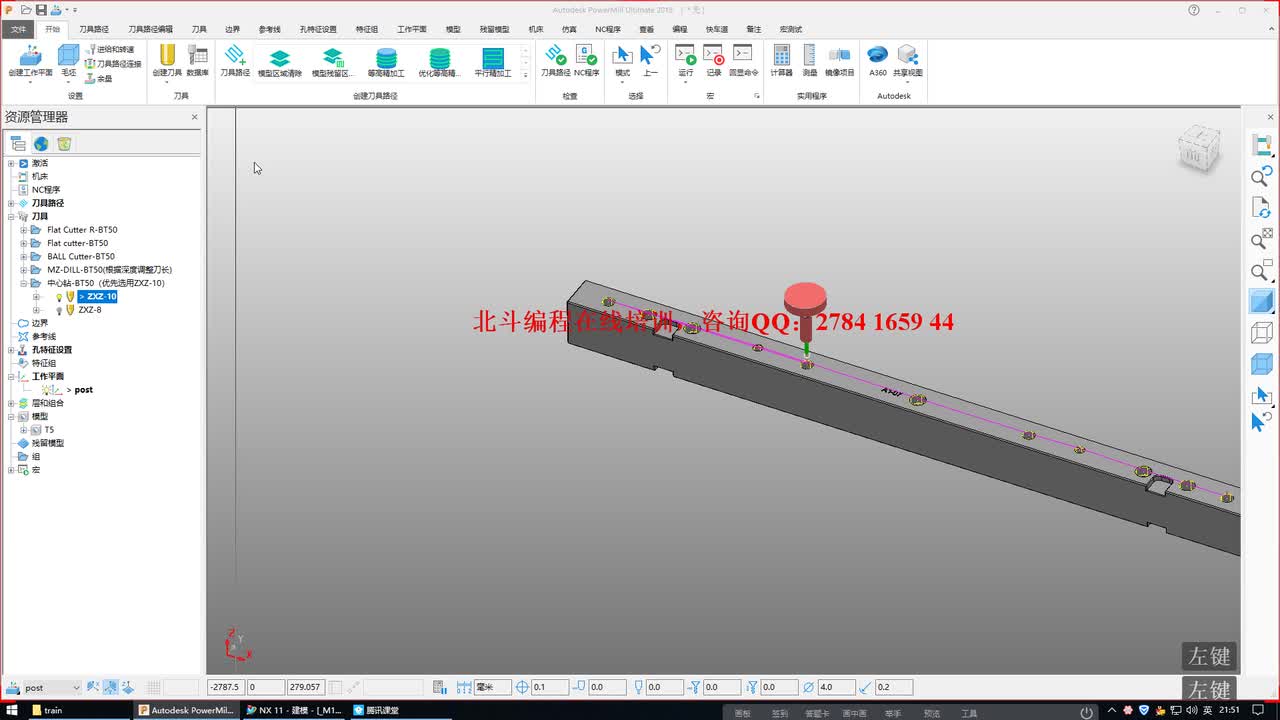Viewport: 1280px width, 720px height.
Task: Switch explorer to the globe tab
Action: click(41, 144)
